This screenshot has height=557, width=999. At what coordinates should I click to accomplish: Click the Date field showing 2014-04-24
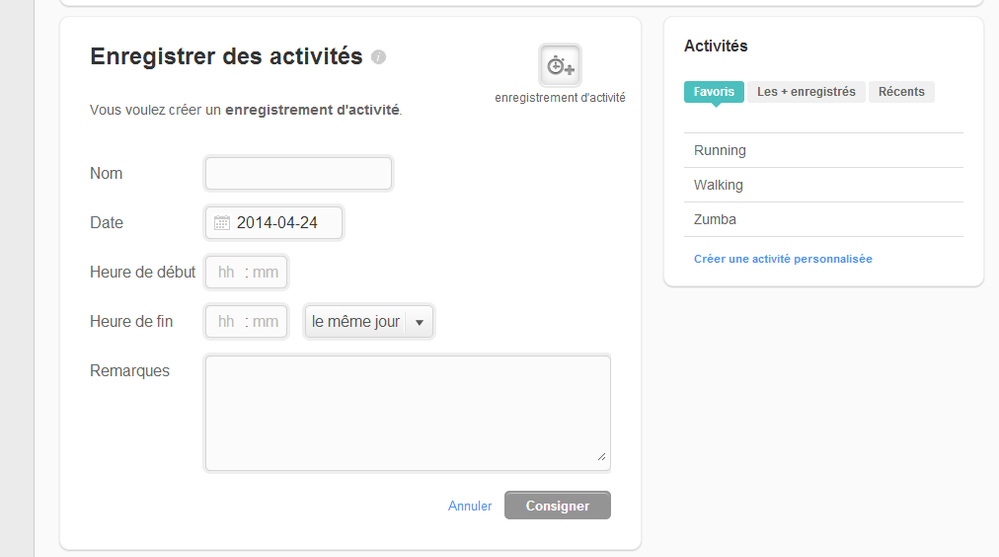[x=273, y=222]
